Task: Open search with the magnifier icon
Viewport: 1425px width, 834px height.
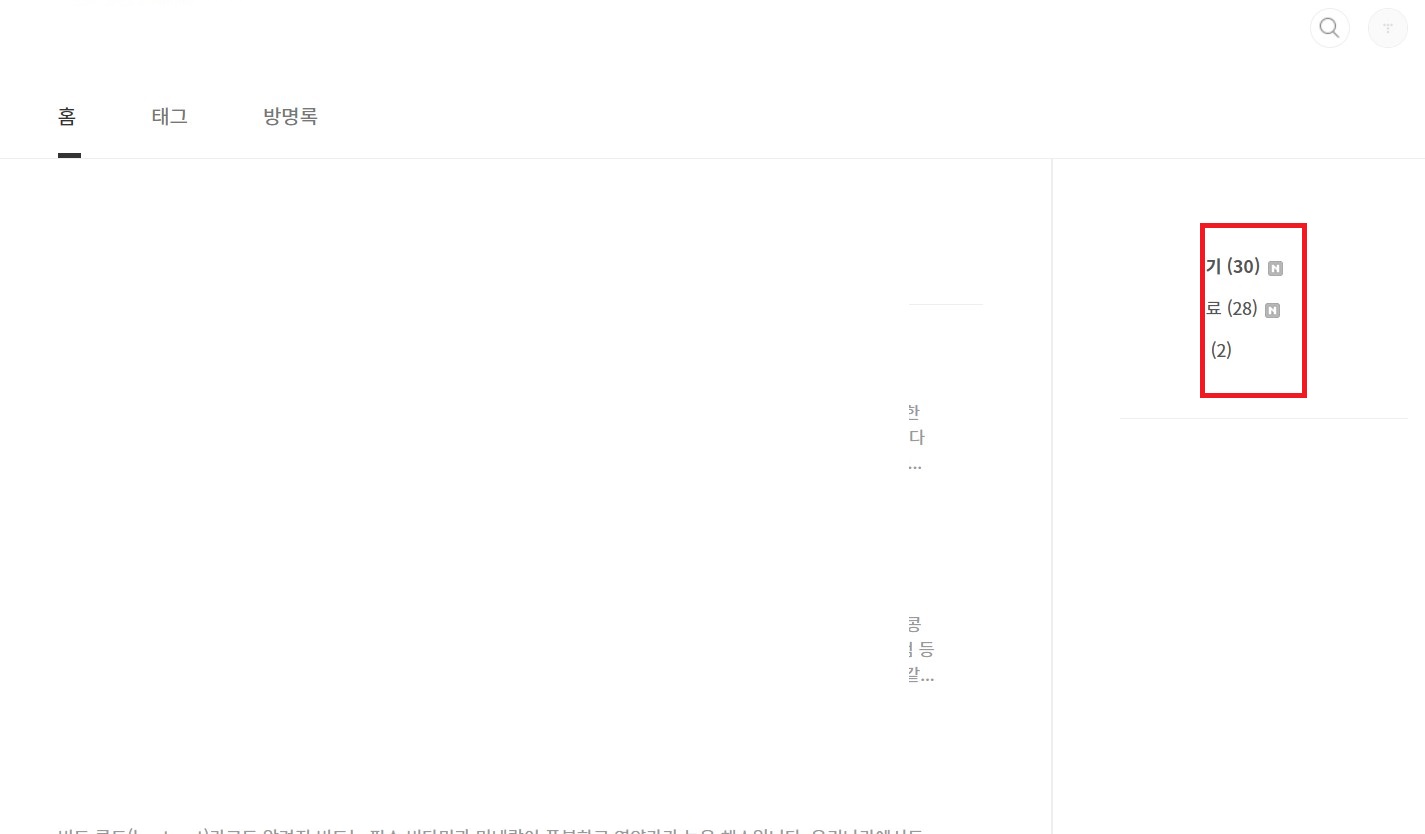Action: click(x=1329, y=28)
